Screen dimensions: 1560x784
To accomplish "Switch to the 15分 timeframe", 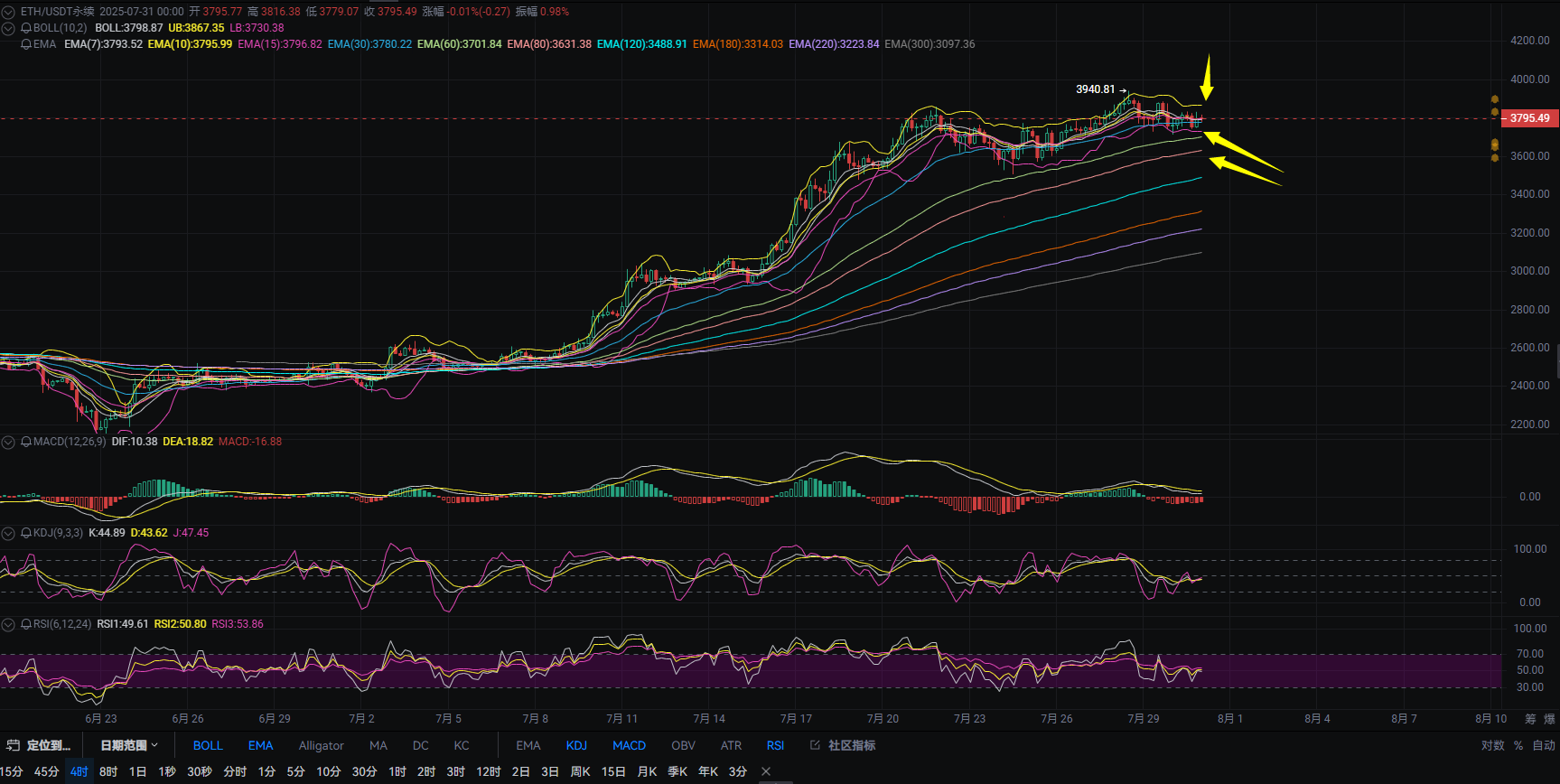I will [12, 771].
